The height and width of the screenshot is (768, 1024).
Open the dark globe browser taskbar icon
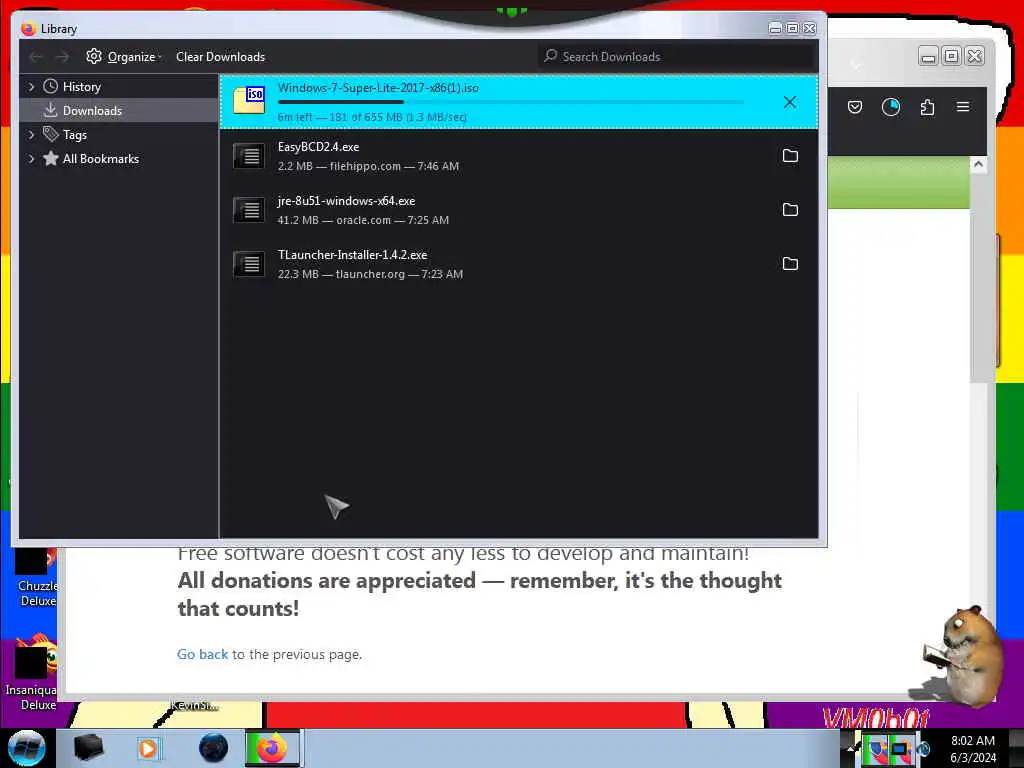pos(214,748)
